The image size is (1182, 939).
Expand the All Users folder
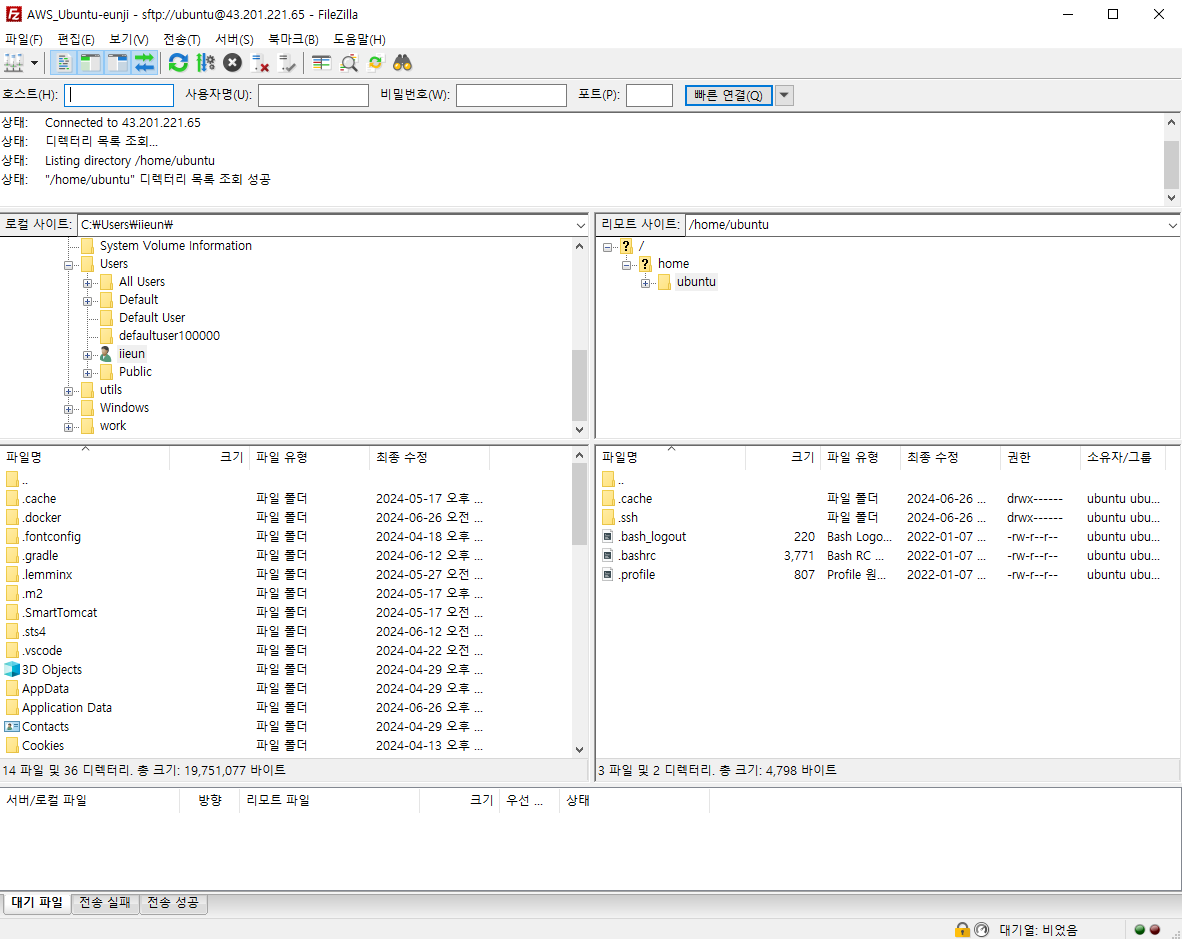pos(87,283)
